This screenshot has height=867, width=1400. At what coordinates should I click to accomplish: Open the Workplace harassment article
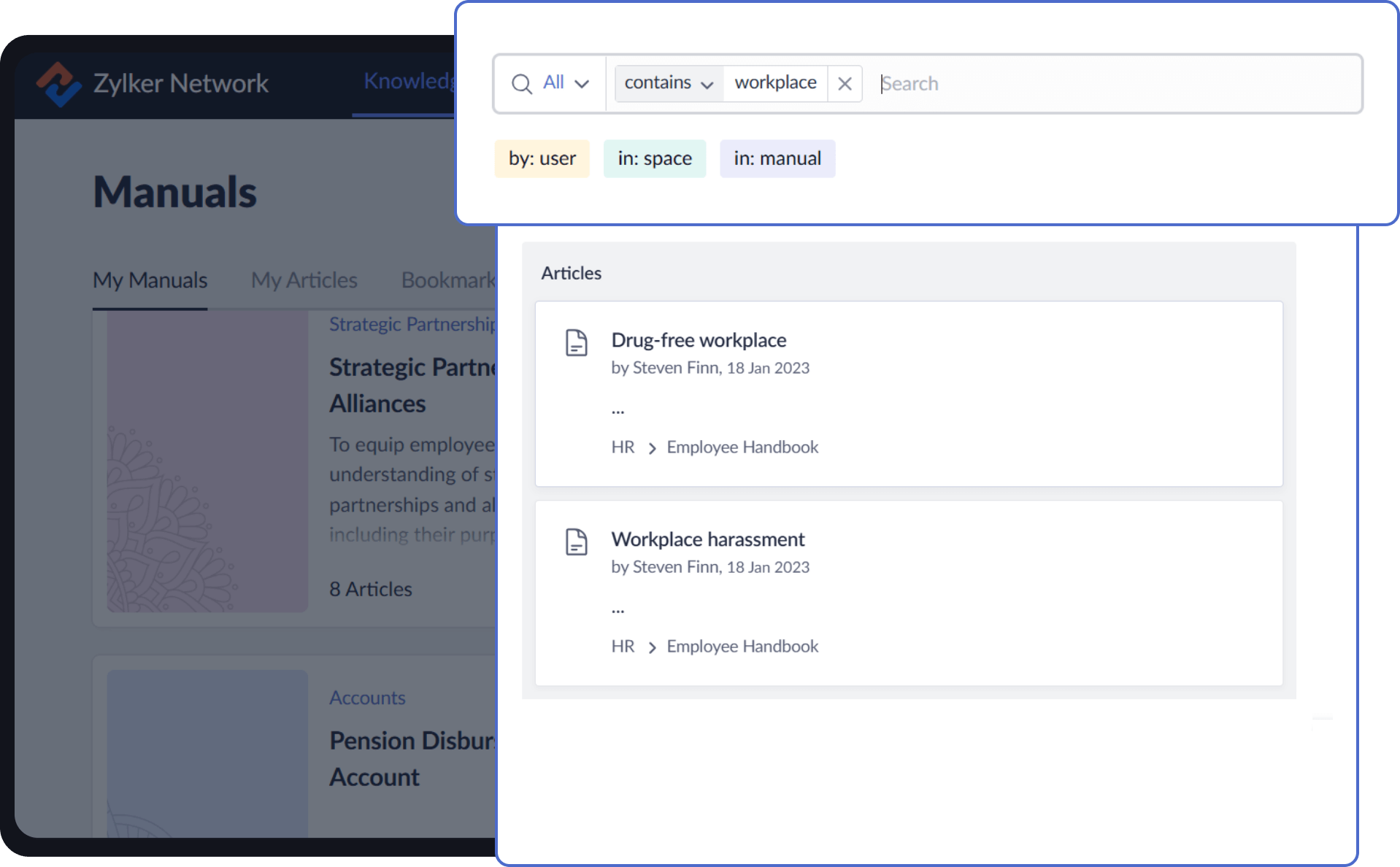coord(707,539)
